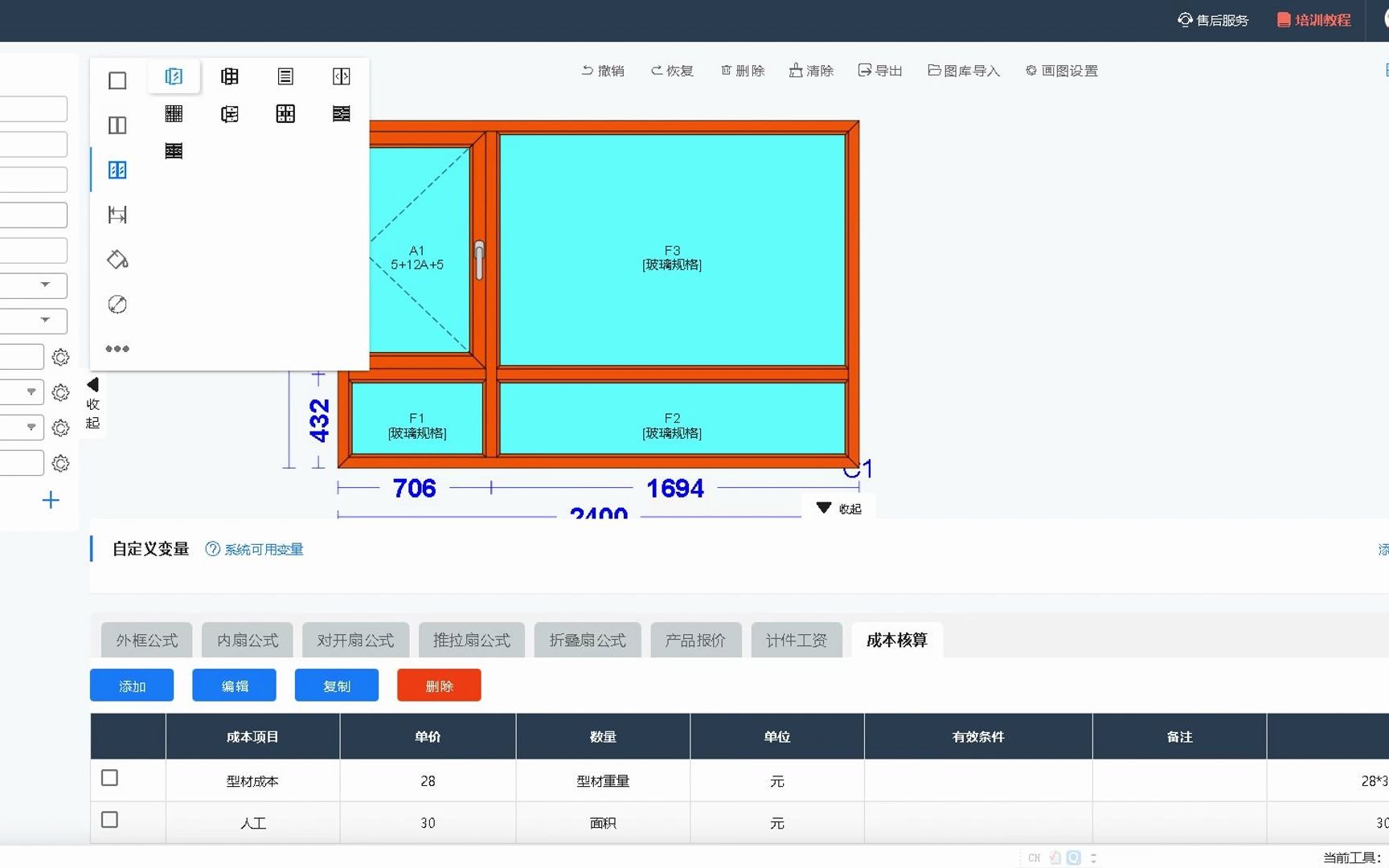This screenshot has width=1389, height=868.
Task: Click the 导出 export toolbar button
Action: [880, 71]
